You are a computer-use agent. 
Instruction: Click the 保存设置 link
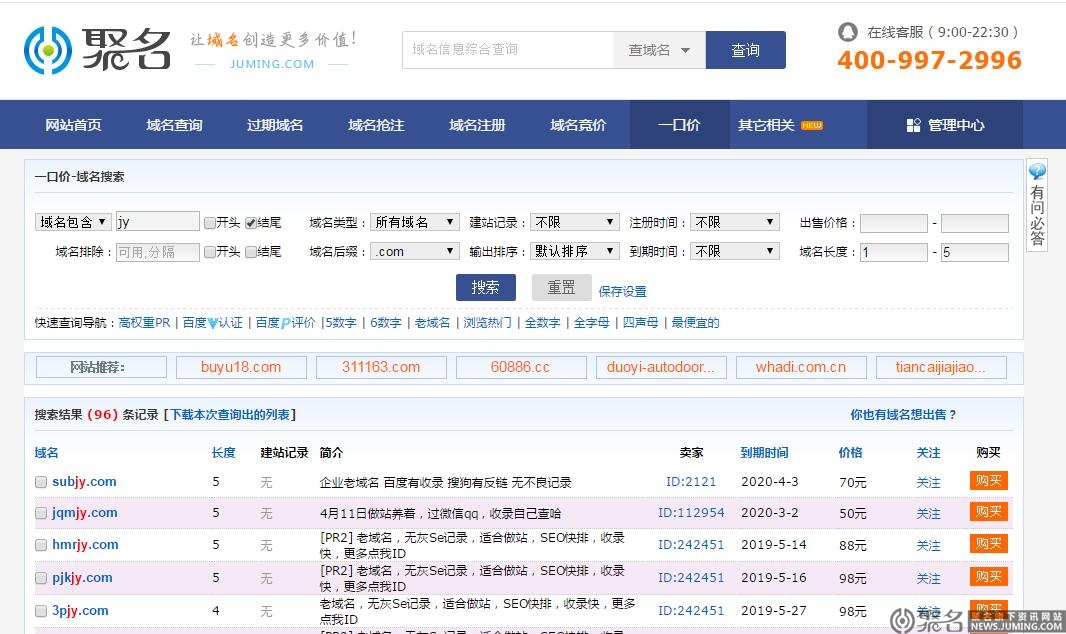(x=623, y=292)
